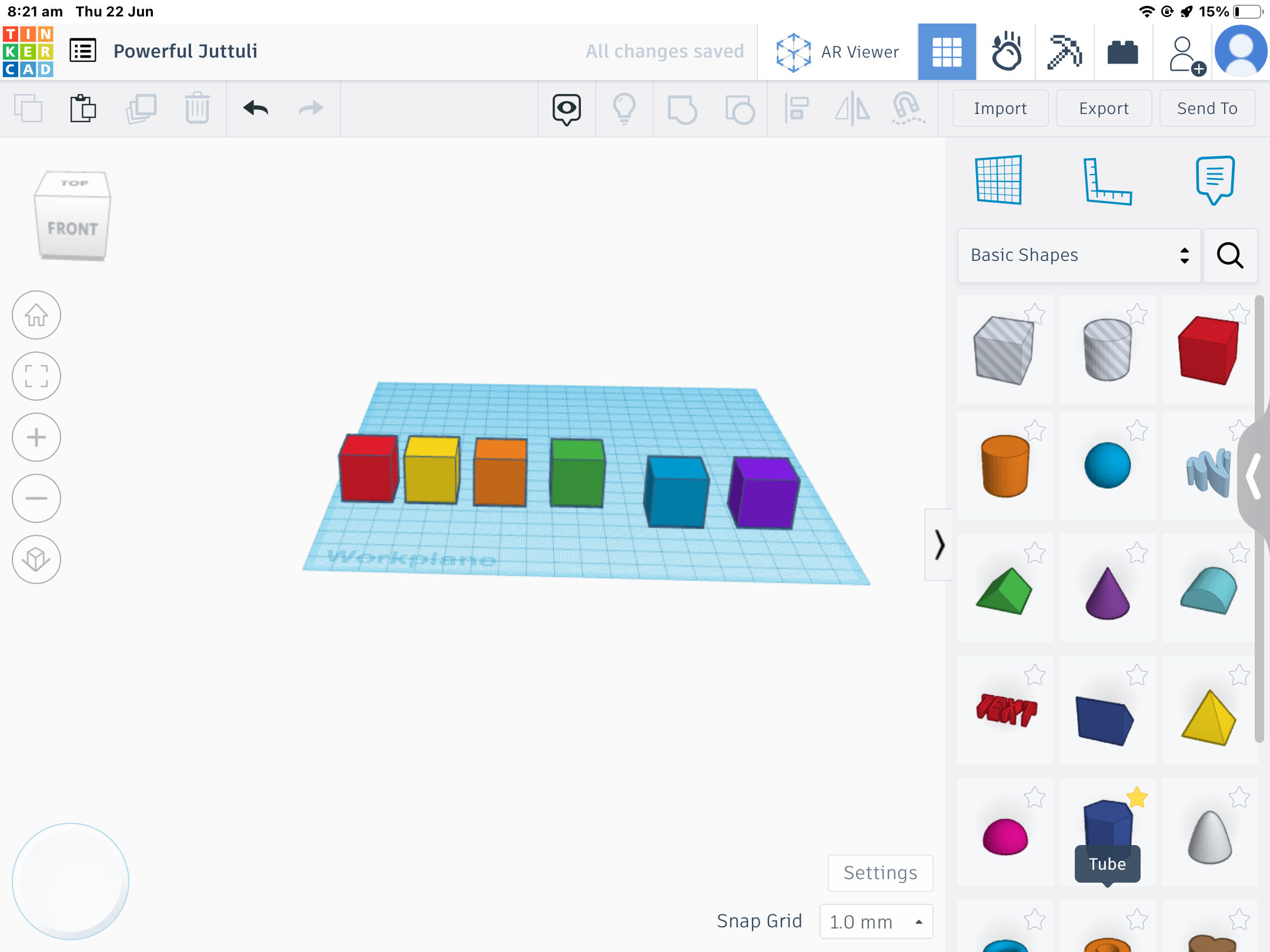
Task: Open the Notes tool icon
Action: point(1215,180)
